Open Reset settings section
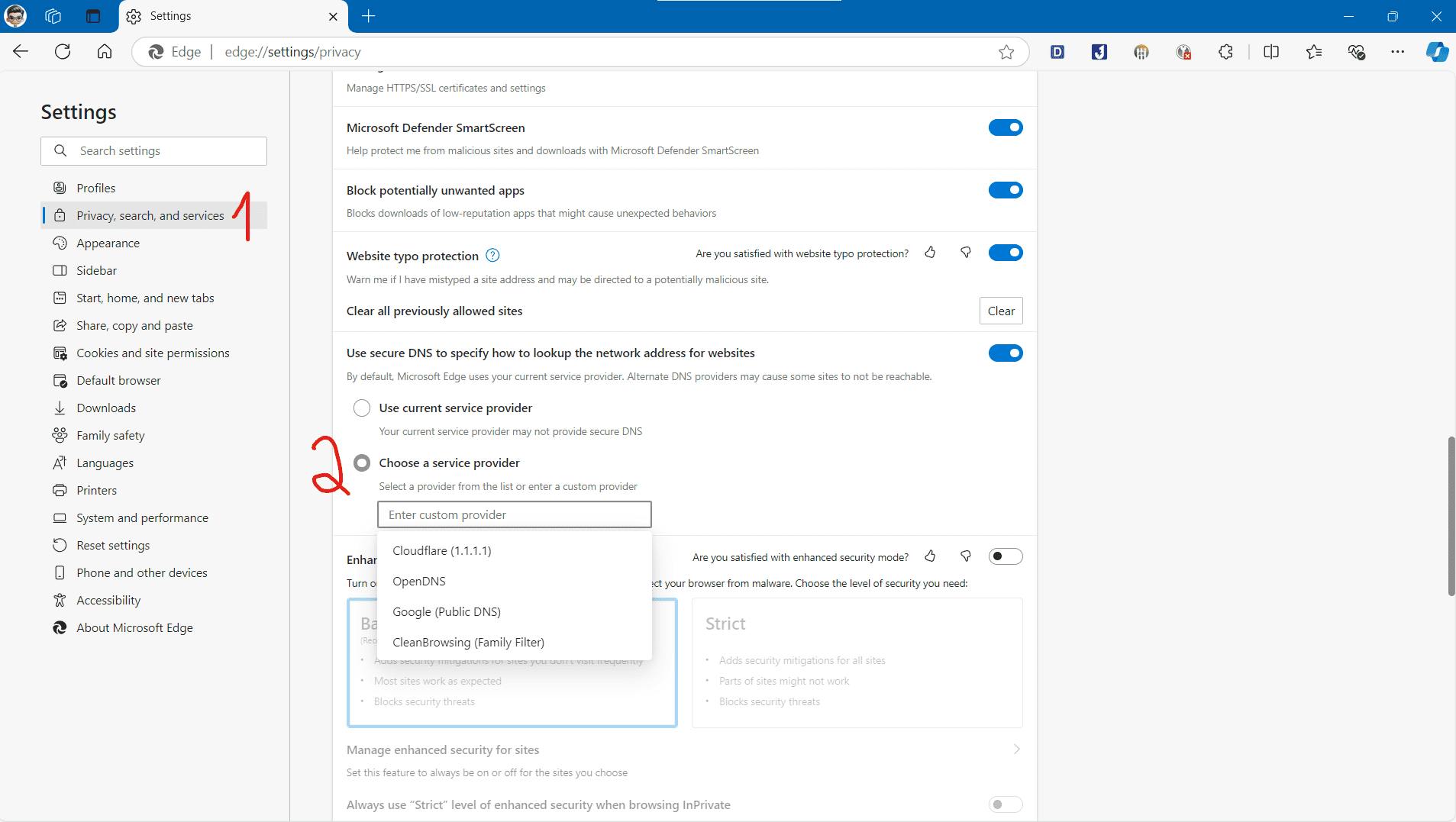This screenshot has width=1456, height=822. point(153,545)
